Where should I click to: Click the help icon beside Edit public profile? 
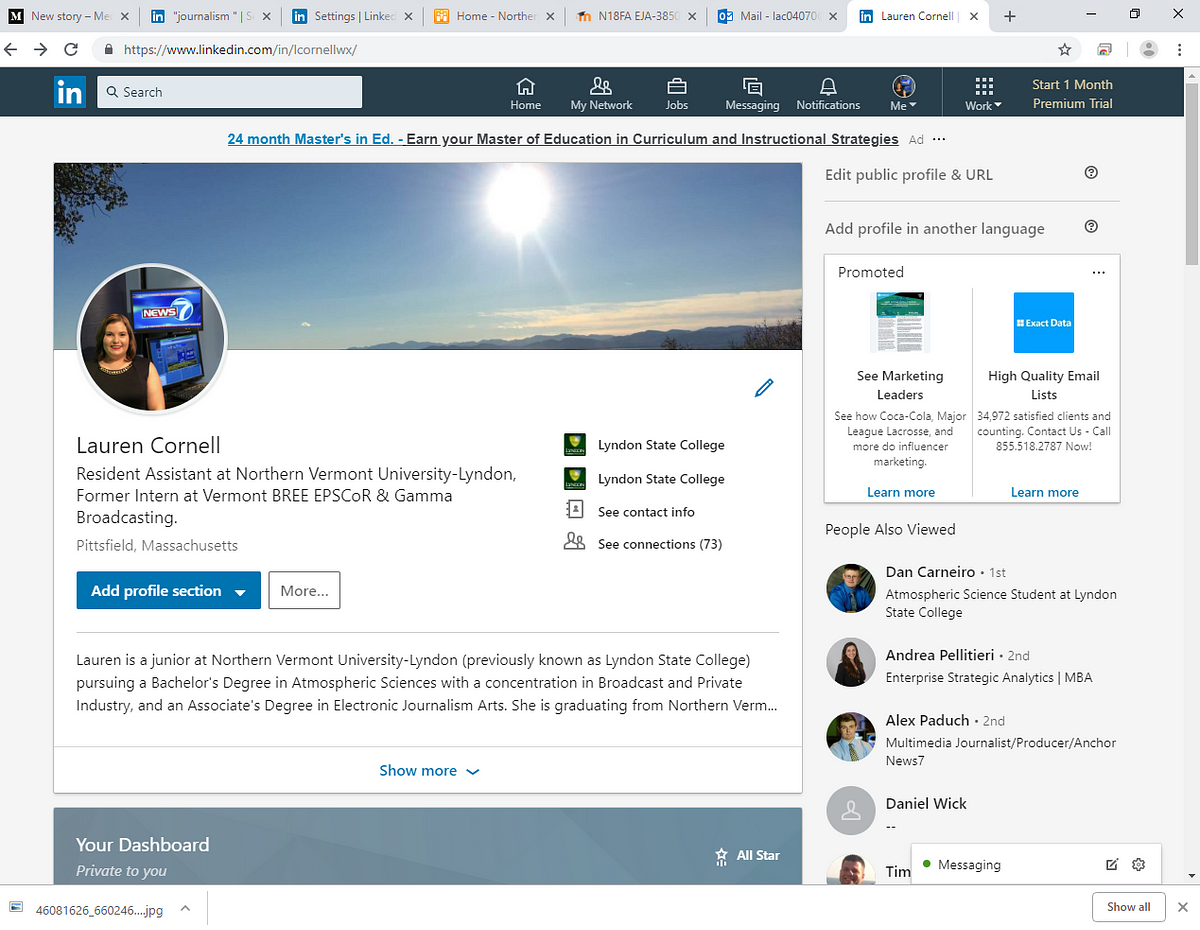click(x=1091, y=173)
